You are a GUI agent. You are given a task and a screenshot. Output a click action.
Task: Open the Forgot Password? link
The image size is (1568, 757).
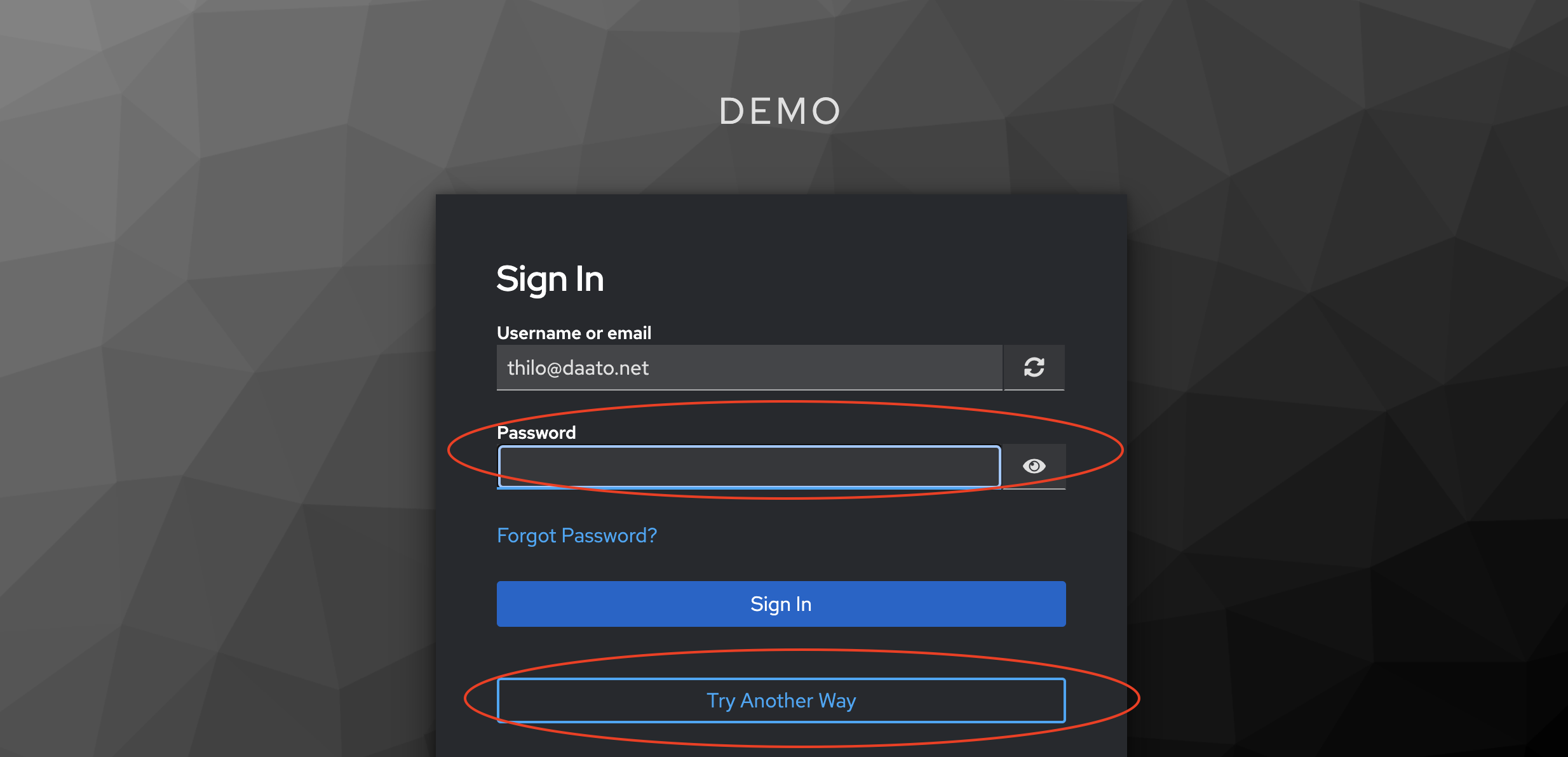click(576, 535)
